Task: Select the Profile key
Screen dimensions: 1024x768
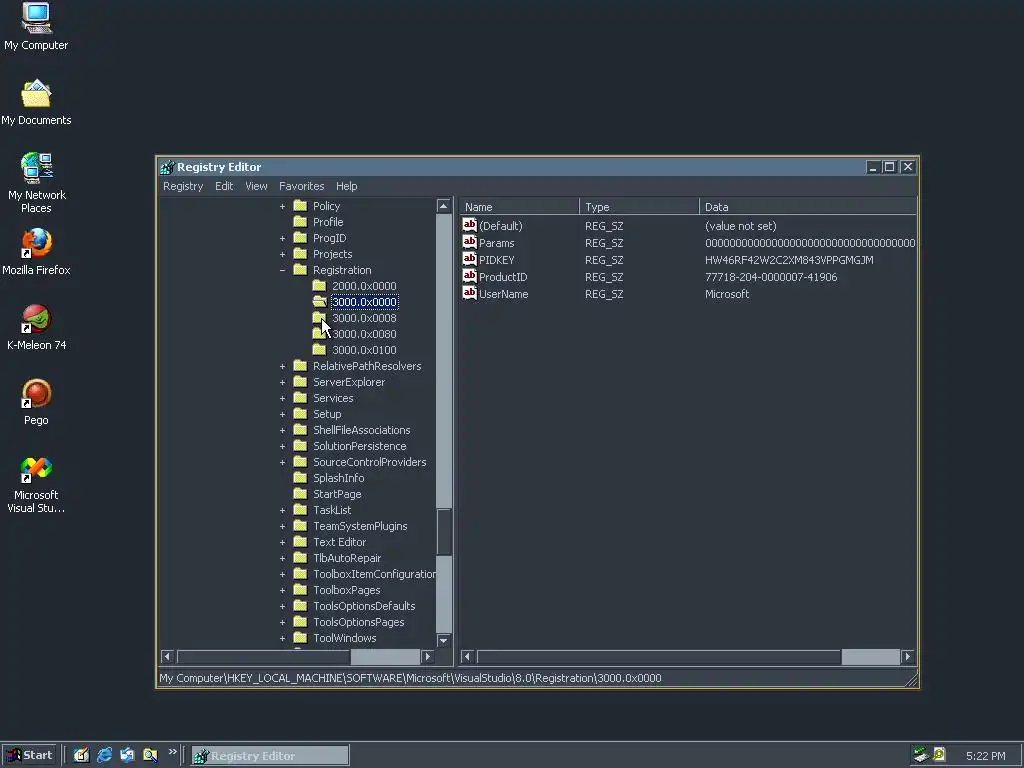Action: point(328,222)
